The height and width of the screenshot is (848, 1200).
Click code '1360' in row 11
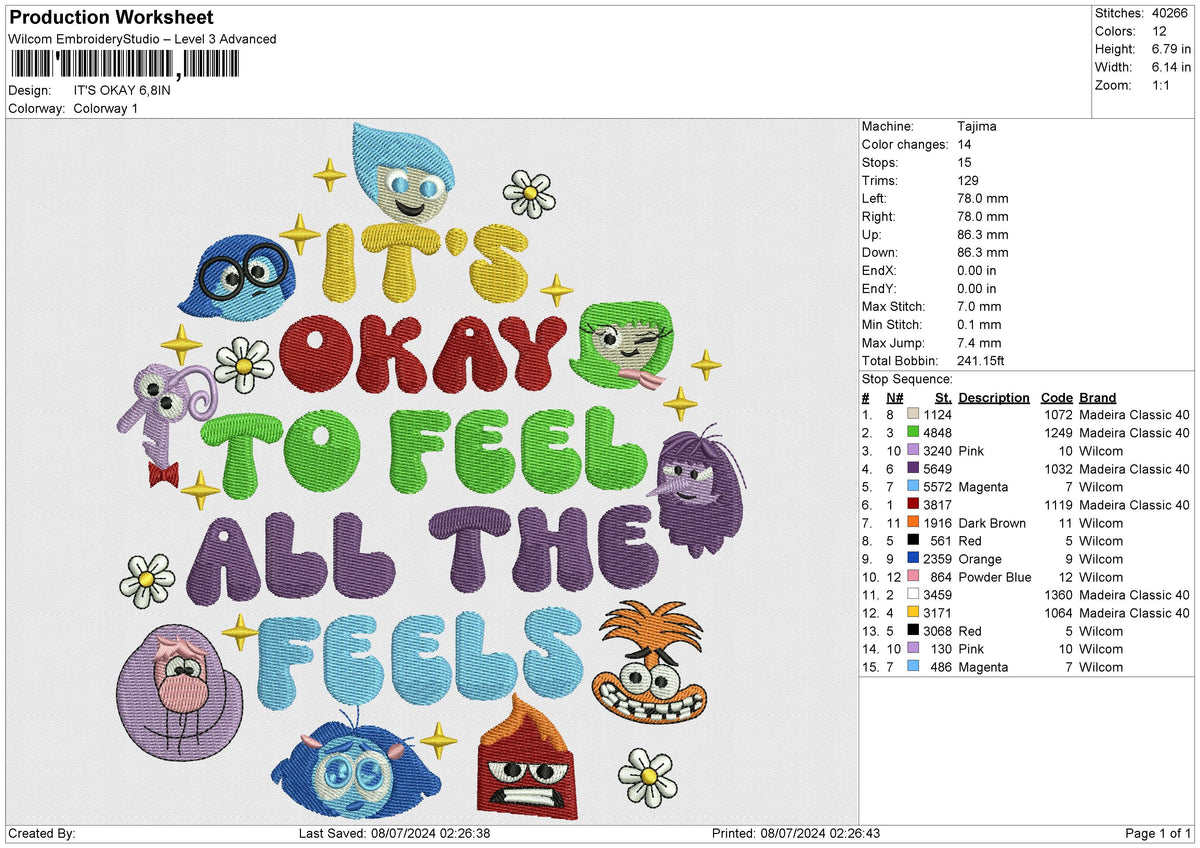click(x=1059, y=595)
